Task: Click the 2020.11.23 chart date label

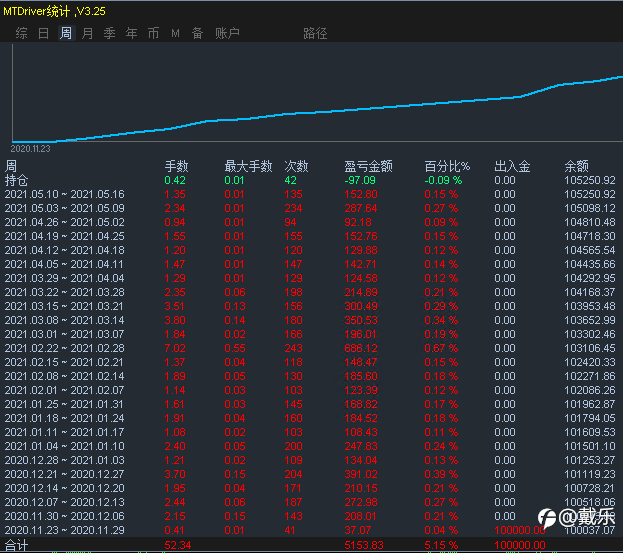Action: click(x=31, y=149)
